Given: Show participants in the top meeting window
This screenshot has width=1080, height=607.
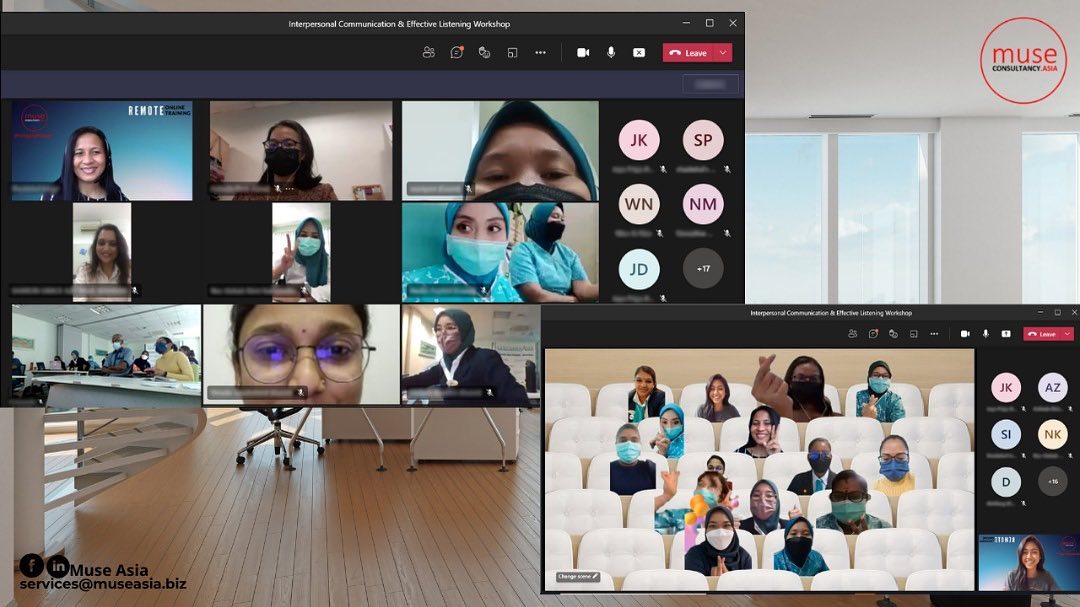Looking at the screenshot, I should (428, 52).
